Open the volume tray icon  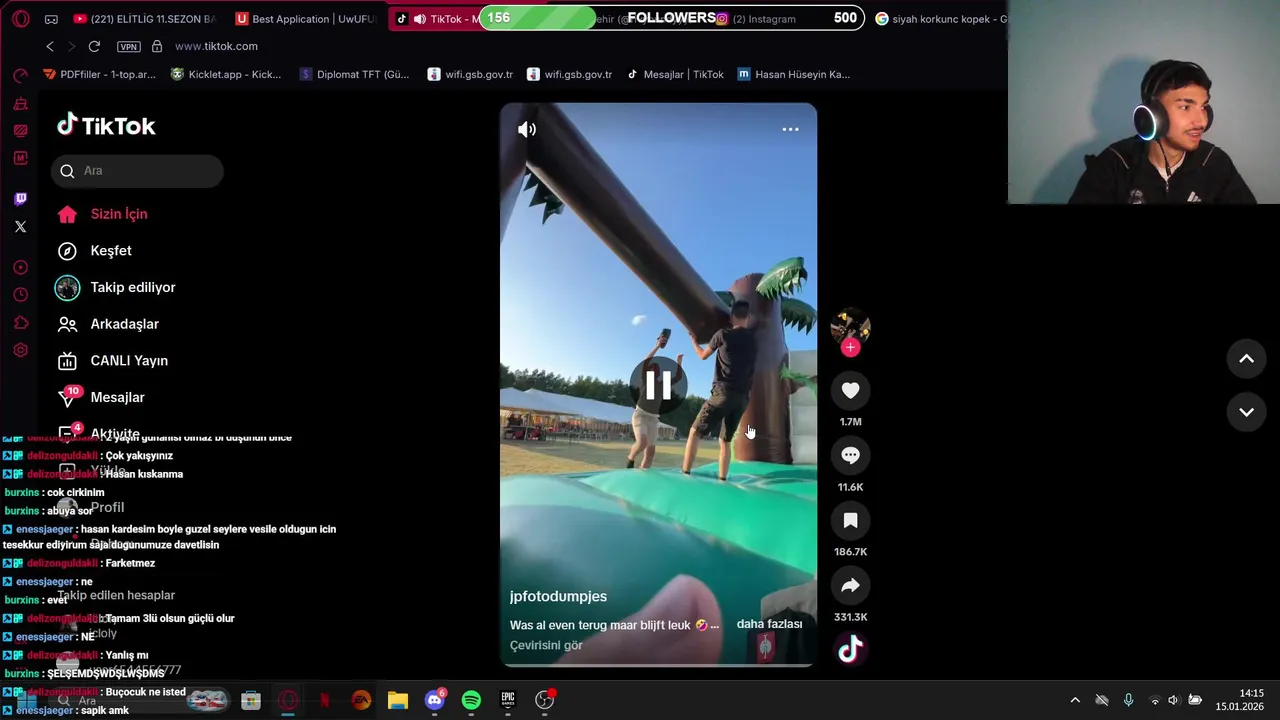(1173, 700)
